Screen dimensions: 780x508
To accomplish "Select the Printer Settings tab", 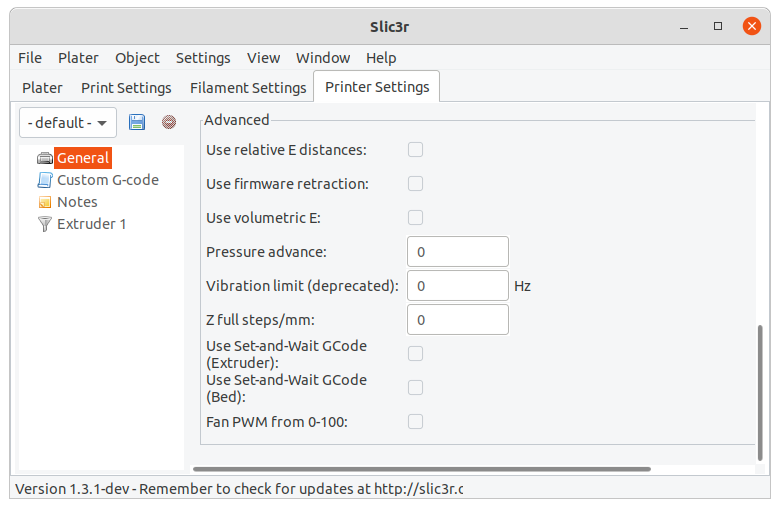I will tap(377, 87).
